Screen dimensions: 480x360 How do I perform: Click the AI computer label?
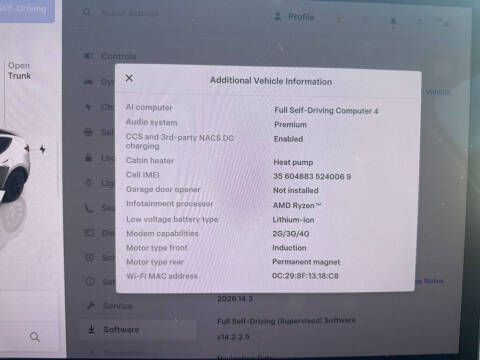tap(149, 107)
